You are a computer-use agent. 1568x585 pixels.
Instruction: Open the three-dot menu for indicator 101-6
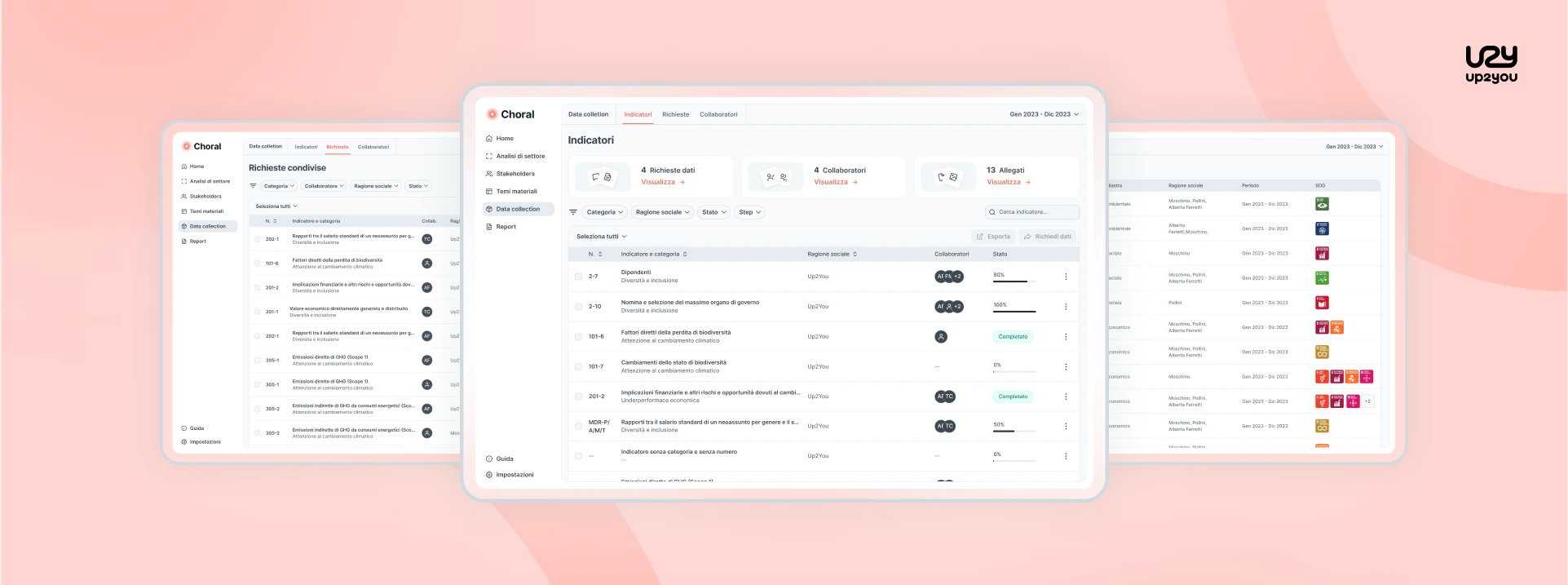pos(1066,337)
